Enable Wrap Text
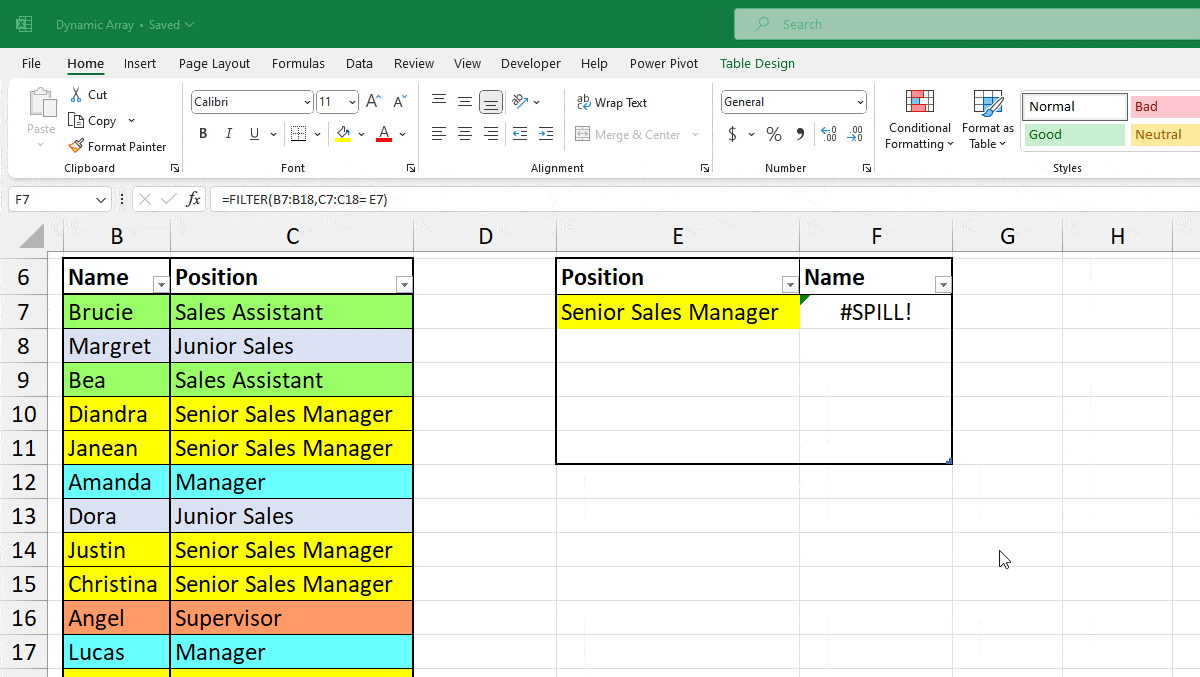Image resolution: width=1200 pixels, height=677 pixels. [611, 102]
